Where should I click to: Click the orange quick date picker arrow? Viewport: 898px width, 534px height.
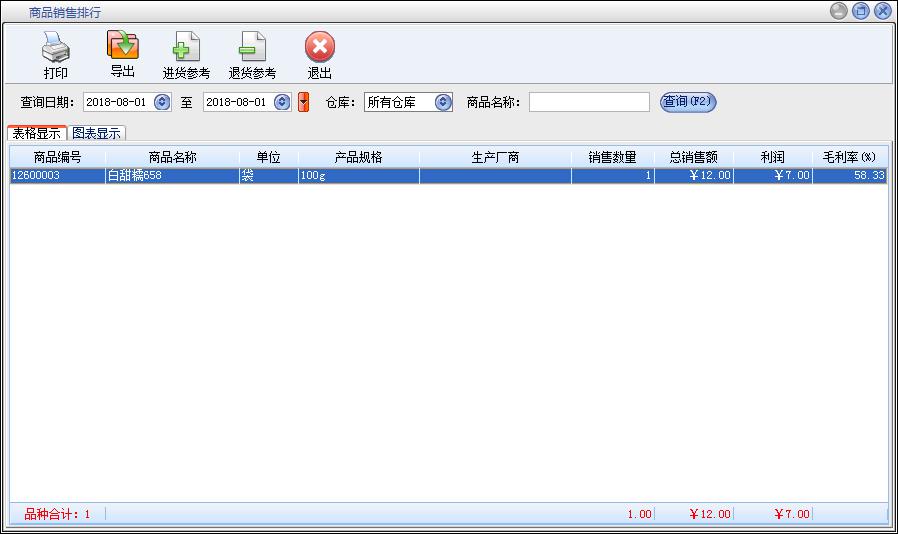click(x=304, y=102)
